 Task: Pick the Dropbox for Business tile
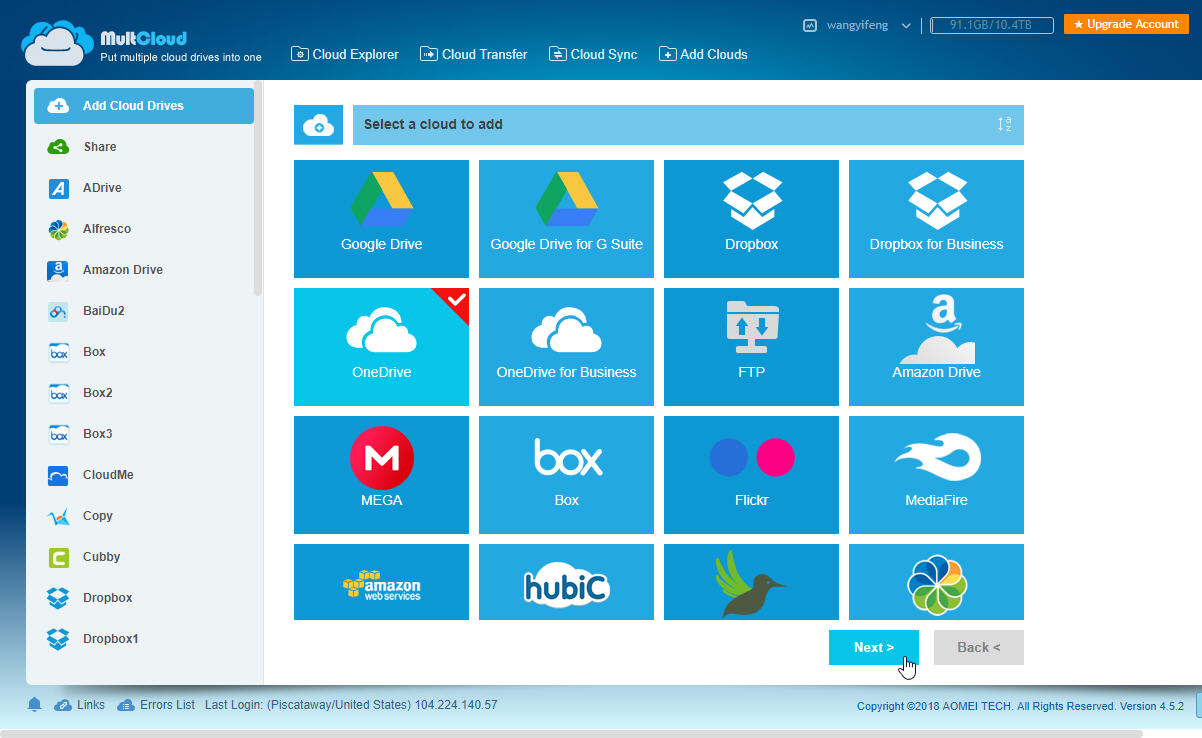(936, 219)
